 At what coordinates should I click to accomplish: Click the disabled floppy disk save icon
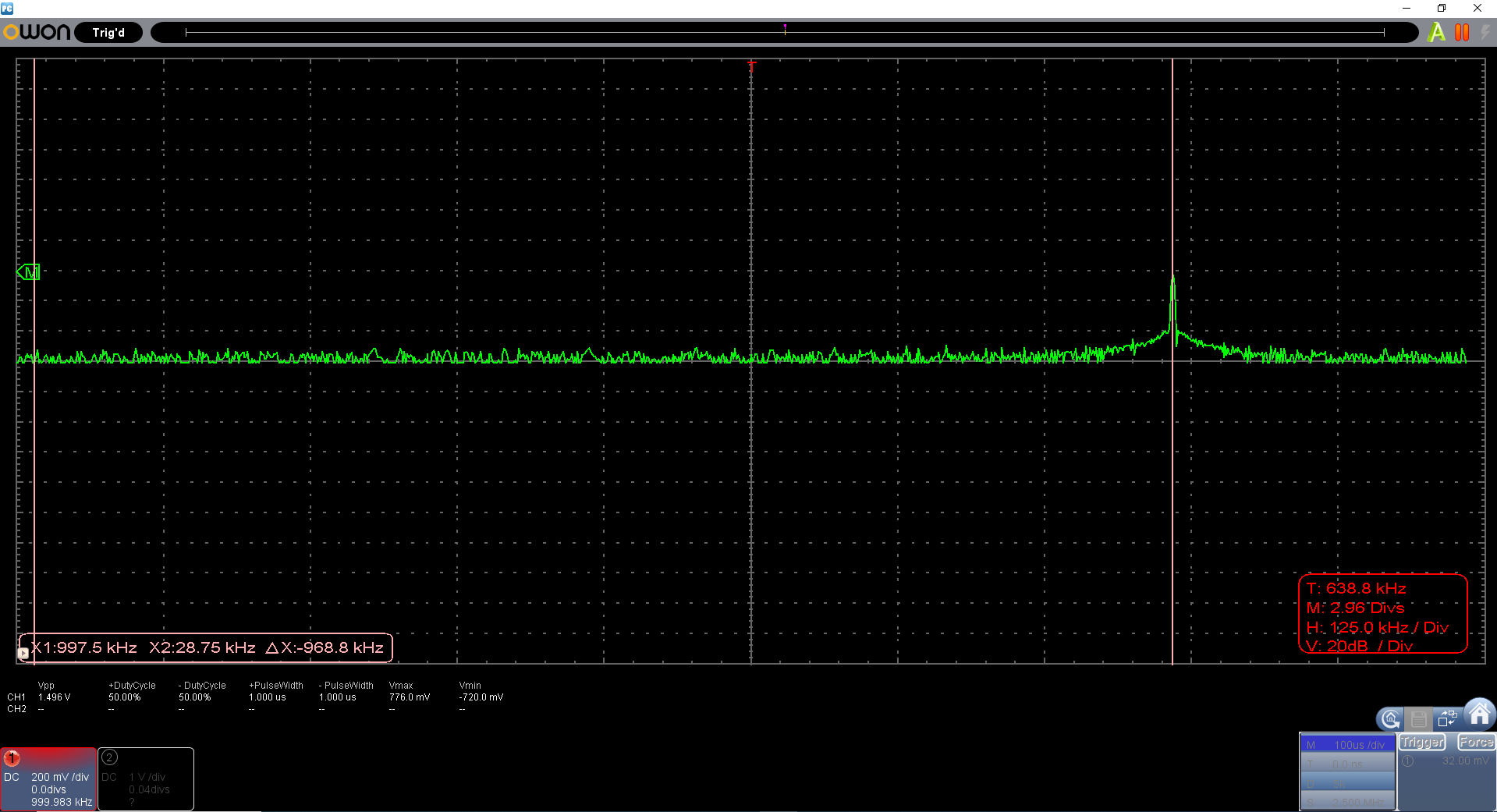1419,719
